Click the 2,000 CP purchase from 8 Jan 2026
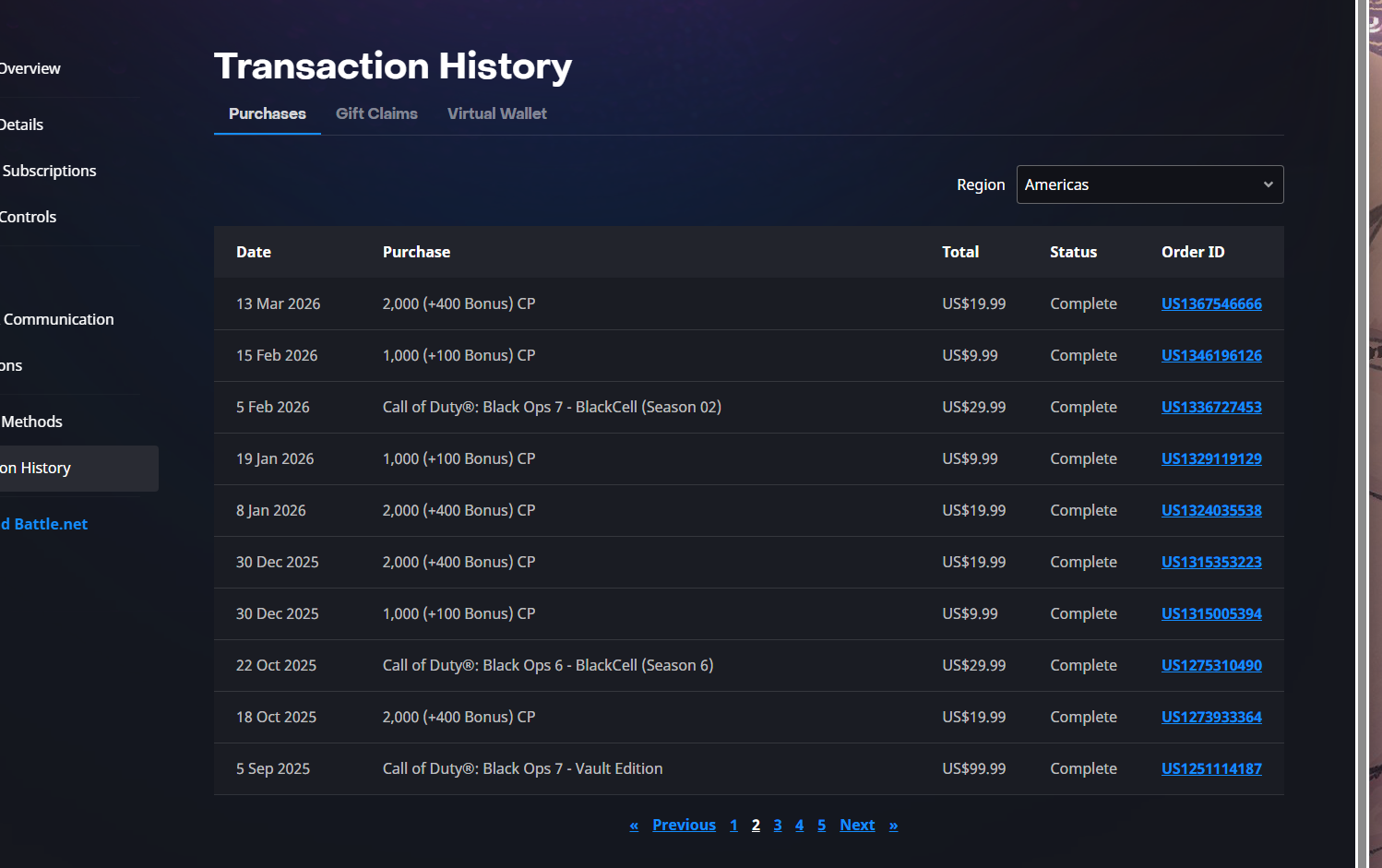Viewport: 1382px width, 868px height. (x=459, y=510)
